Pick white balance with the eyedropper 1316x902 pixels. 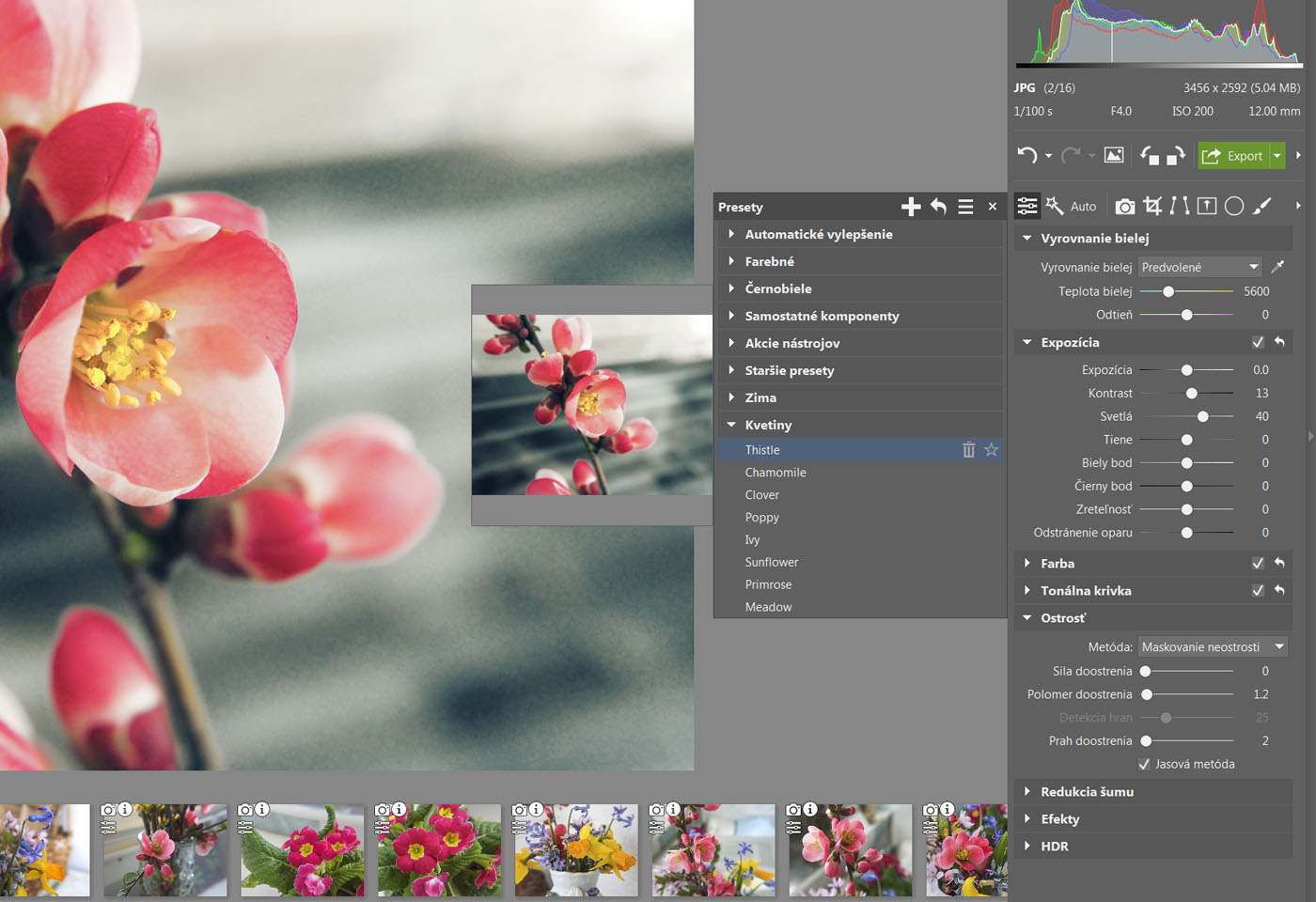[1277, 267]
